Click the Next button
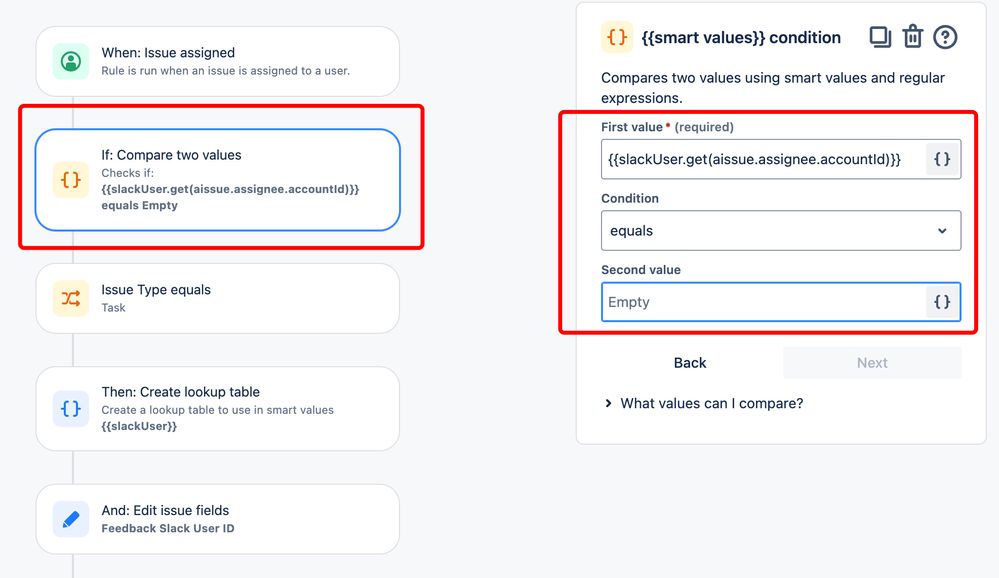This screenshot has width=999, height=578. [872, 363]
